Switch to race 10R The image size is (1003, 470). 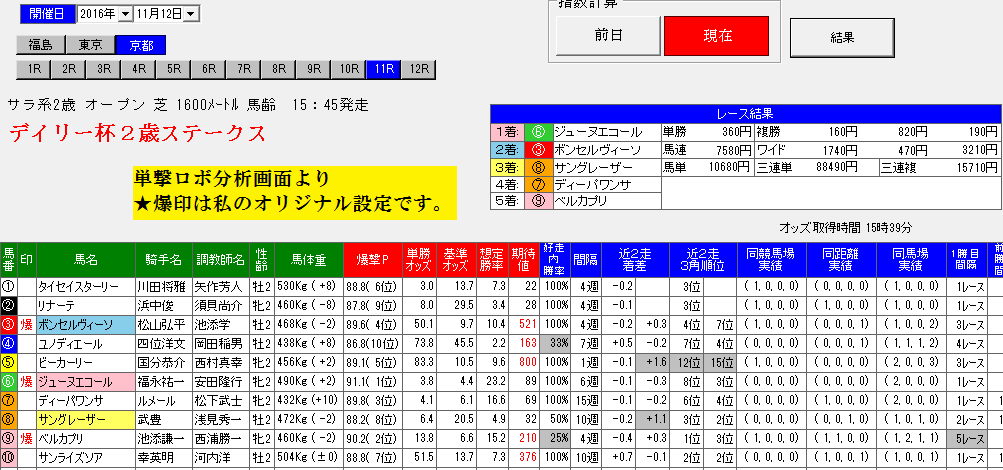tap(349, 70)
